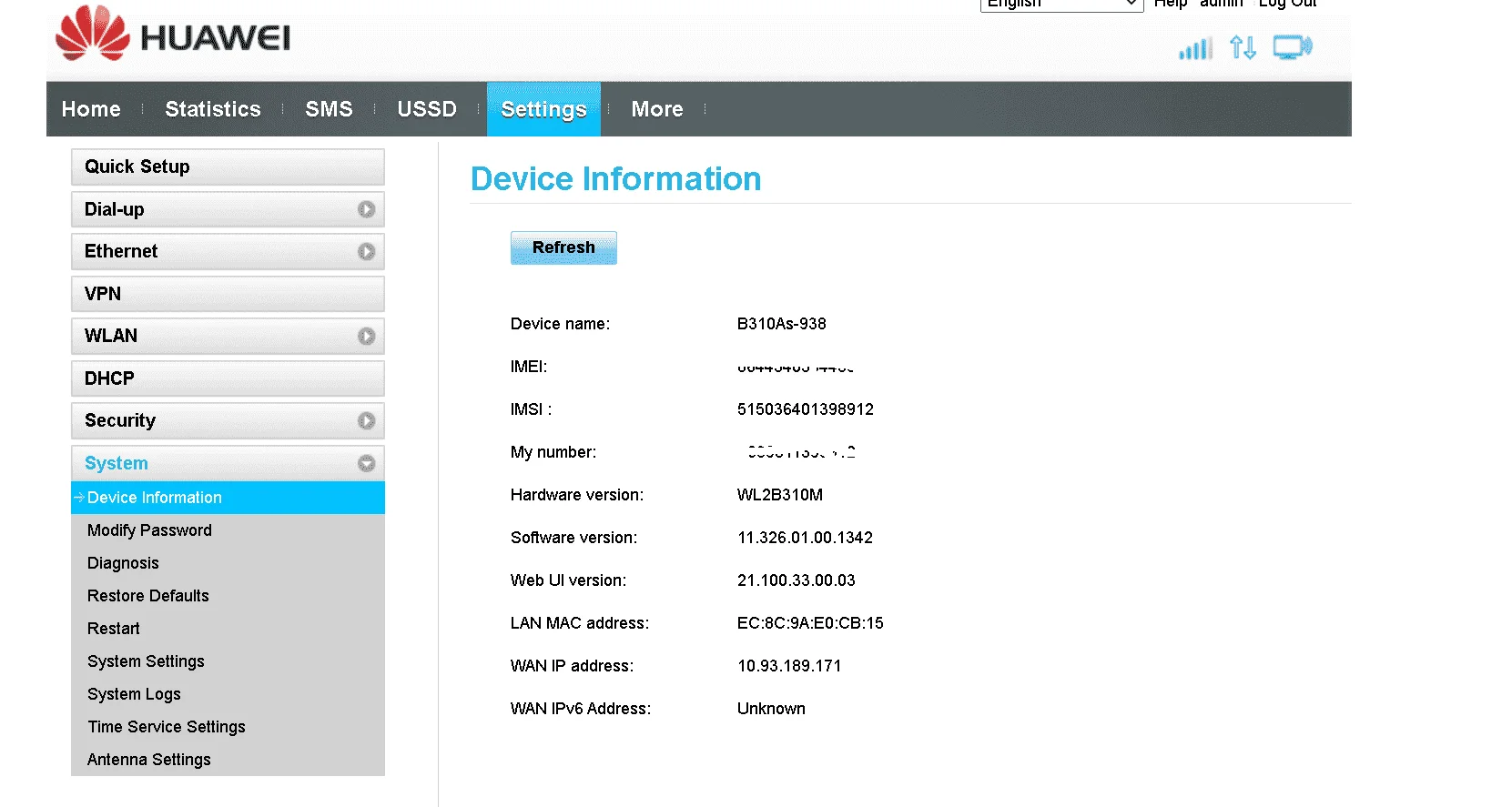The image size is (1512, 807).
Task: Click the admin user link
Action: coord(1221,4)
